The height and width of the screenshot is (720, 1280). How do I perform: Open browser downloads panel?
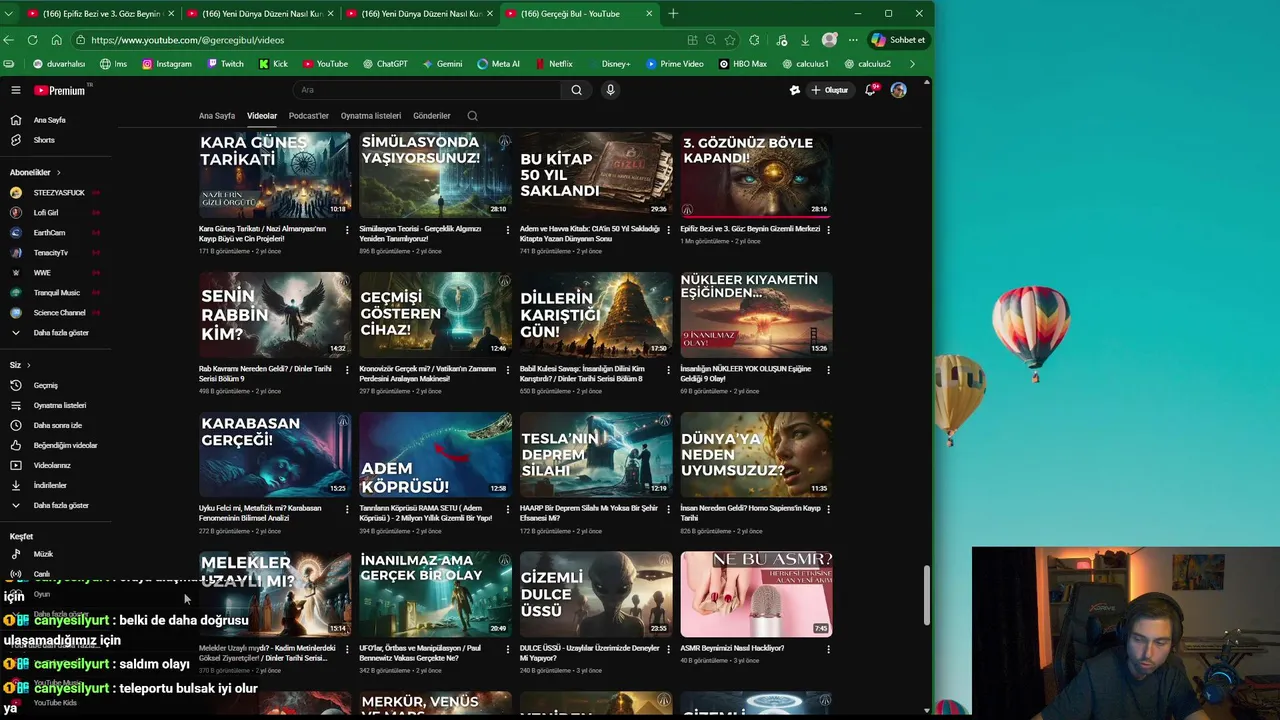(804, 40)
